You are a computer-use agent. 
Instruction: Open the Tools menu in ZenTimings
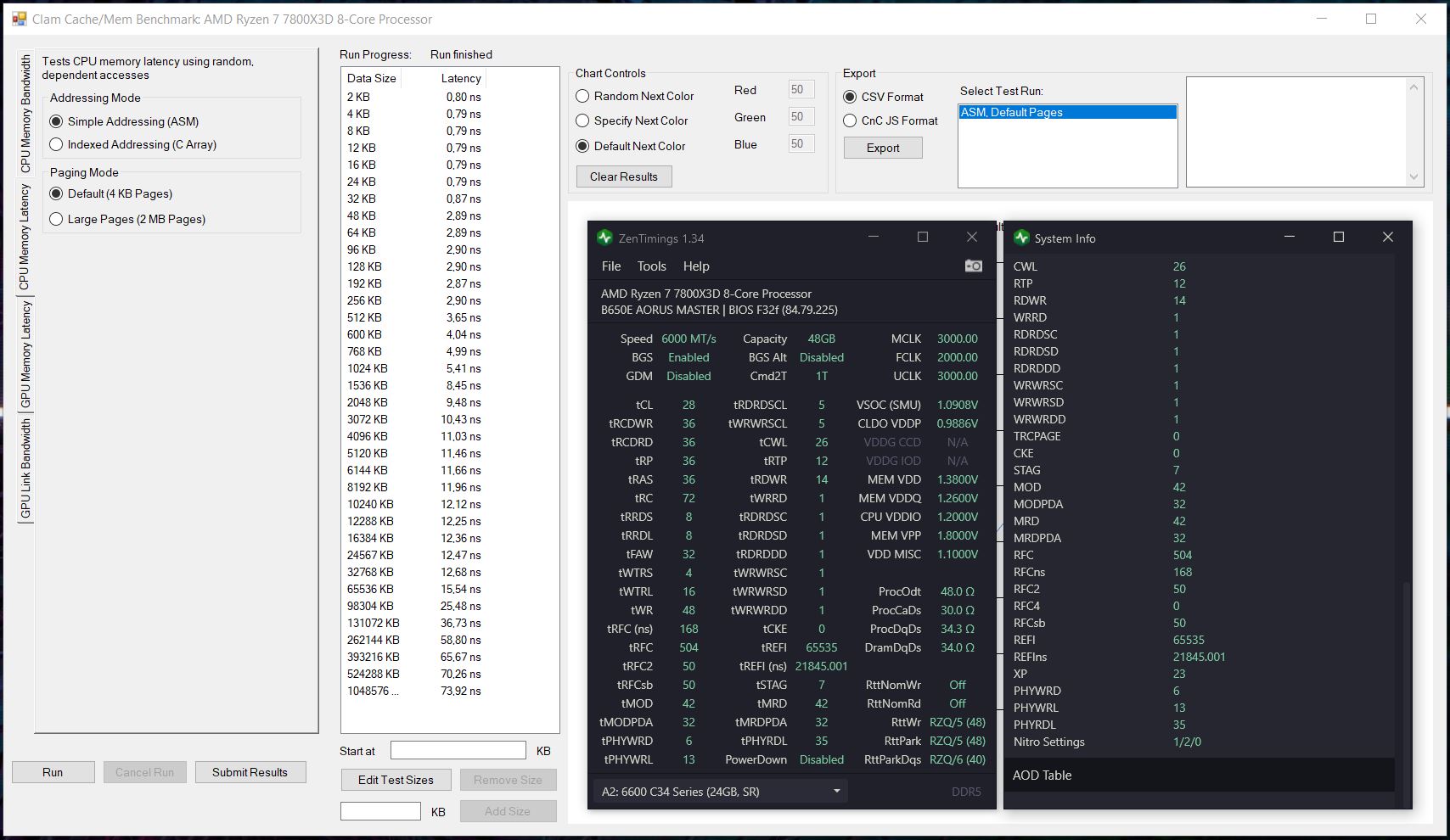click(652, 266)
